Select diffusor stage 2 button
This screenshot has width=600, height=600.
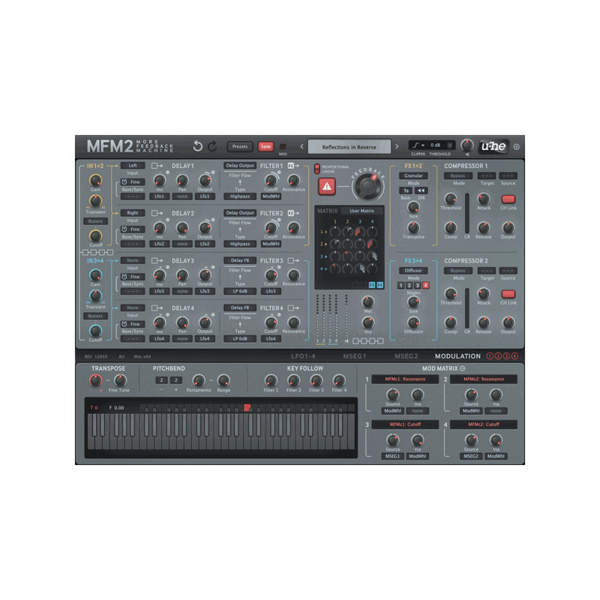(x=409, y=285)
